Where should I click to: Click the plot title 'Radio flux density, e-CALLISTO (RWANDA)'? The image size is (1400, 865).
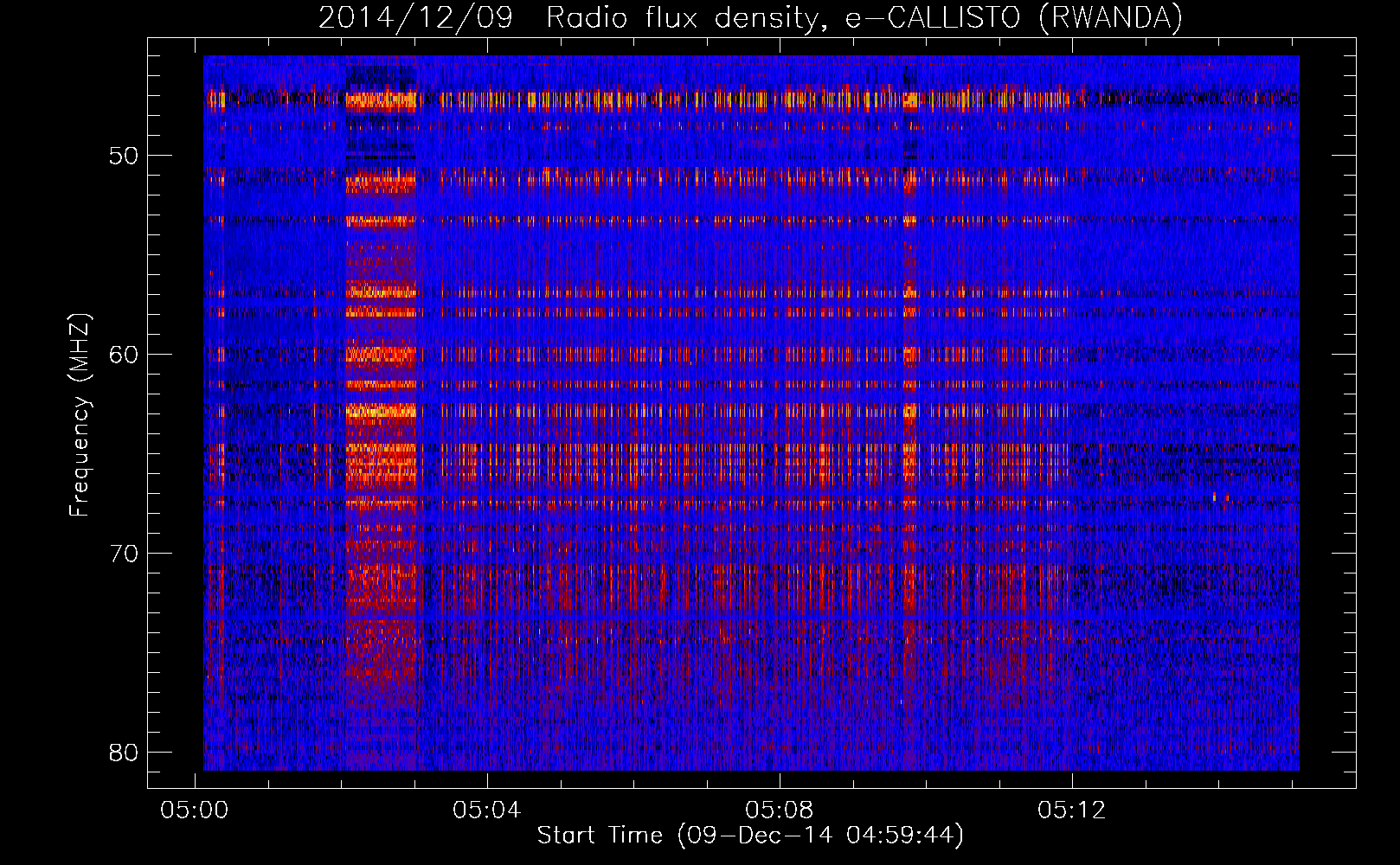[864, 17]
